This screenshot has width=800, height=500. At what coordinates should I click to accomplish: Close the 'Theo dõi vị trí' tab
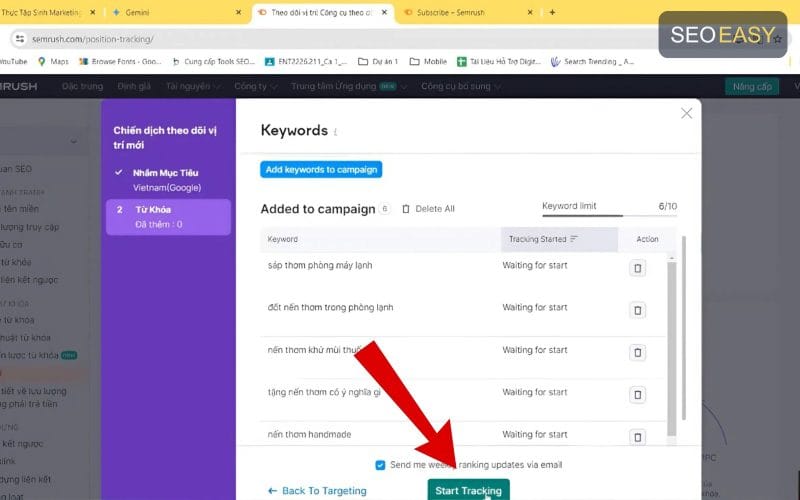click(x=384, y=12)
